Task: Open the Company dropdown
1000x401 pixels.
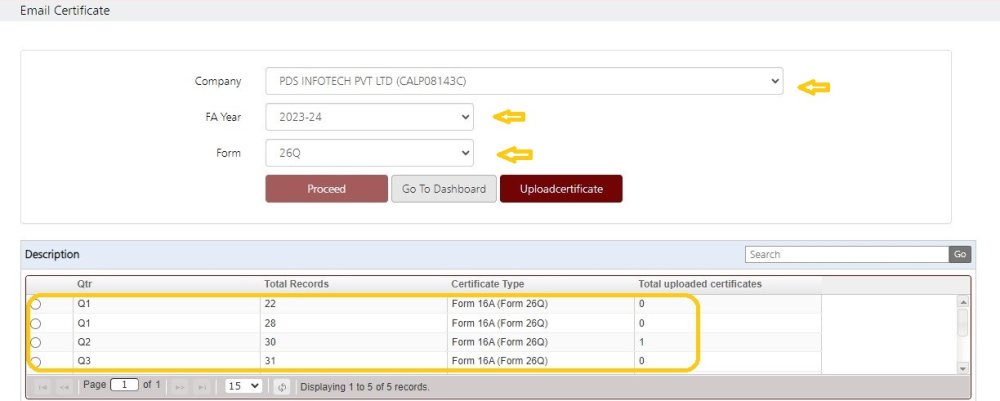Action: (524, 81)
